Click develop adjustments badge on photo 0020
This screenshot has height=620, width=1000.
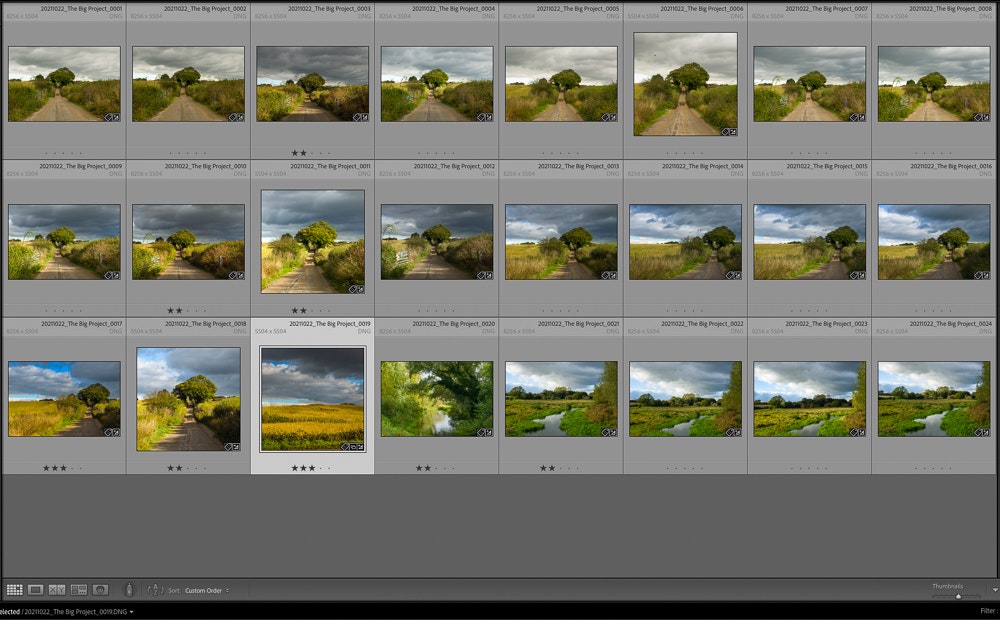(487, 432)
